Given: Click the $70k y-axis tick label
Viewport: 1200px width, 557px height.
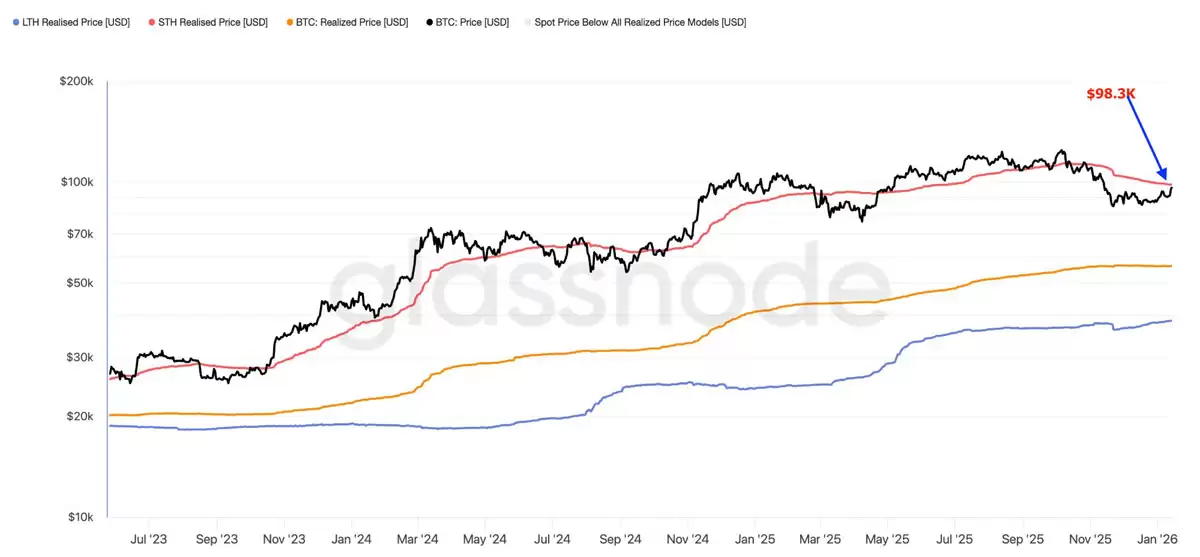Looking at the screenshot, I should (x=80, y=234).
